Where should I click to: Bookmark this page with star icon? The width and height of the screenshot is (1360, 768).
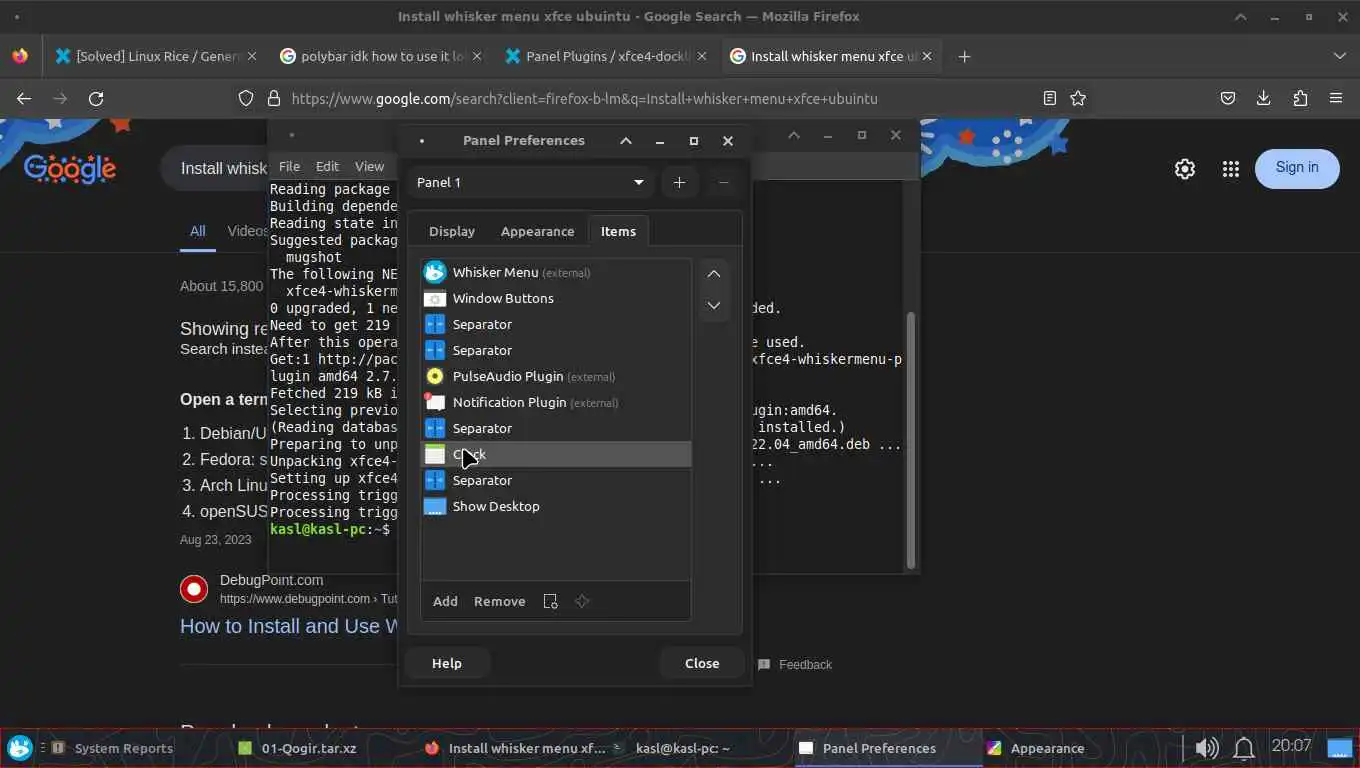point(1078,98)
